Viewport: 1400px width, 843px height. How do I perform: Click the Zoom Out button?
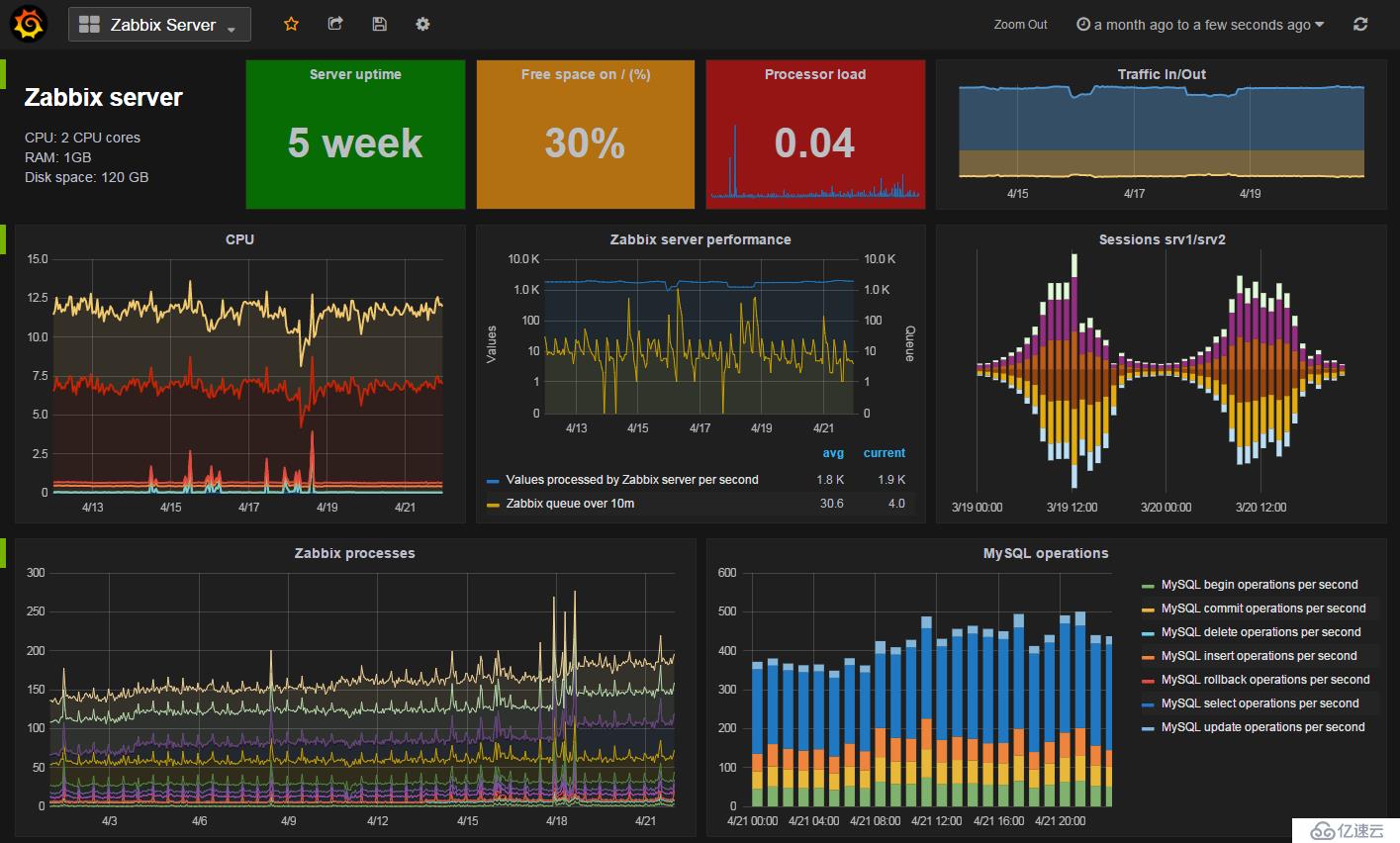(1020, 25)
